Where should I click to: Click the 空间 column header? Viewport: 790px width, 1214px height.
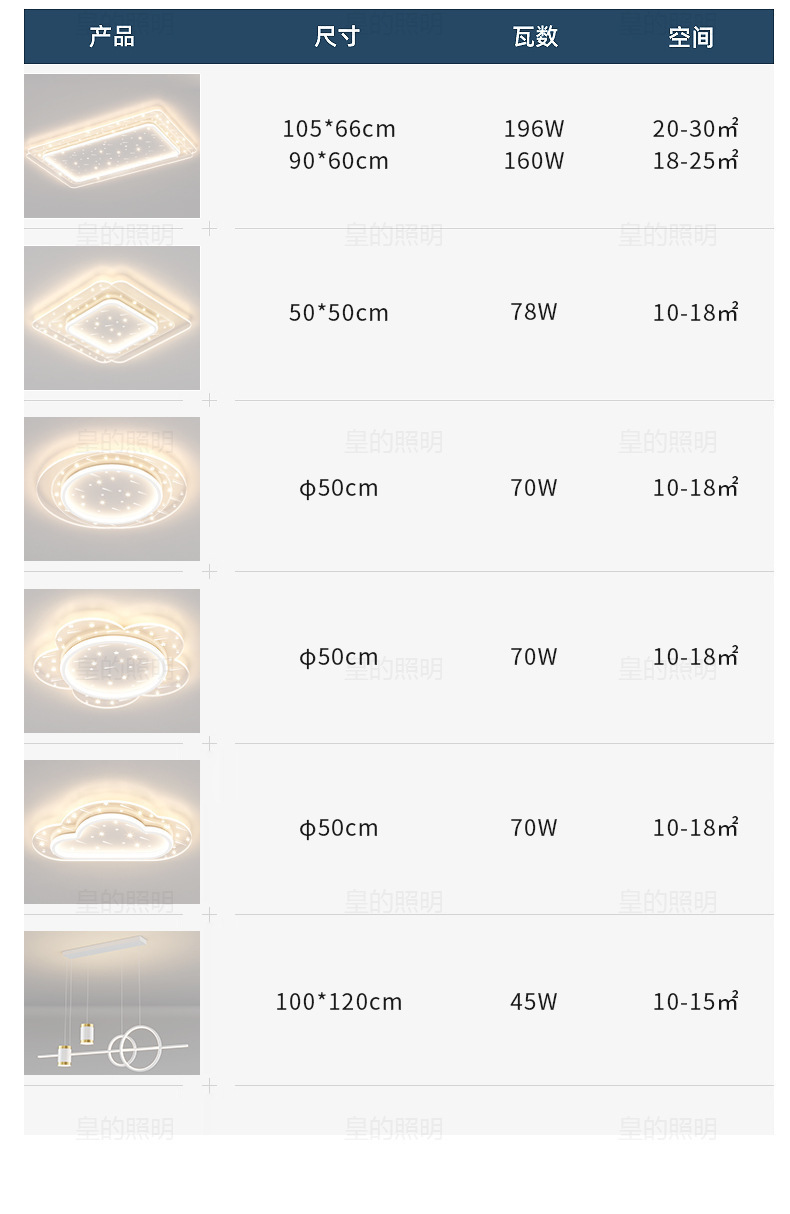pyautogui.click(x=691, y=38)
